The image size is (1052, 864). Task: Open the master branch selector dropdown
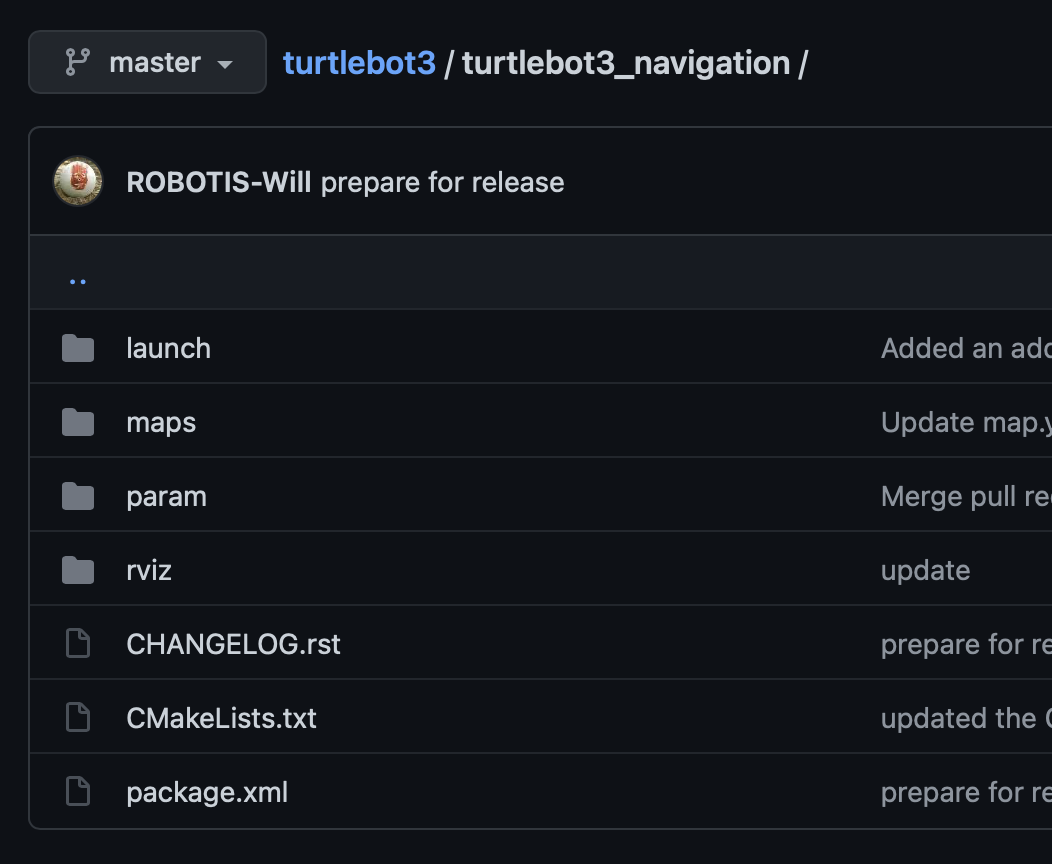pyautogui.click(x=148, y=62)
